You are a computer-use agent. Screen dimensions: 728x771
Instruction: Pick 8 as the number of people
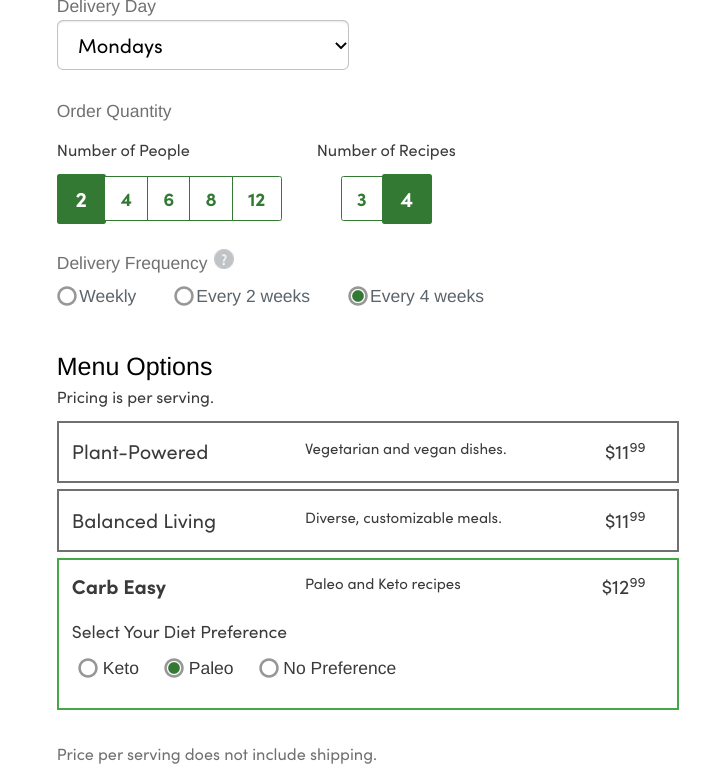click(x=211, y=199)
